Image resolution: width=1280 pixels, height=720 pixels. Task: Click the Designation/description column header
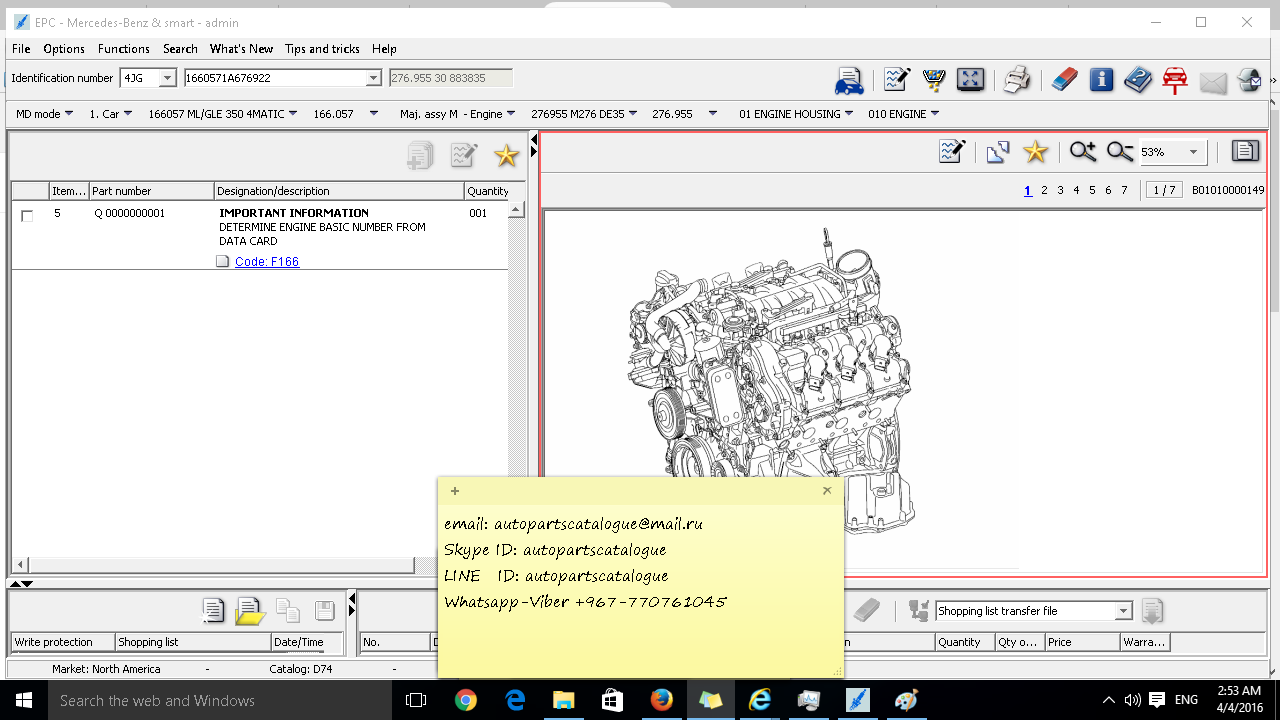pyautogui.click(x=339, y=191)
